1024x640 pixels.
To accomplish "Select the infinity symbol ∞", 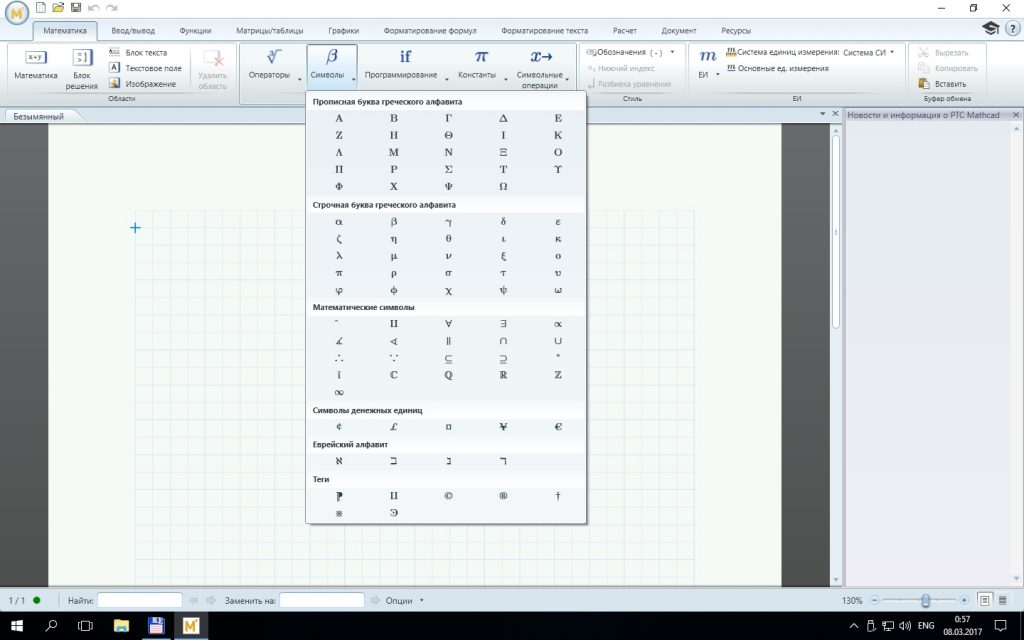I will tap(339, 392).
